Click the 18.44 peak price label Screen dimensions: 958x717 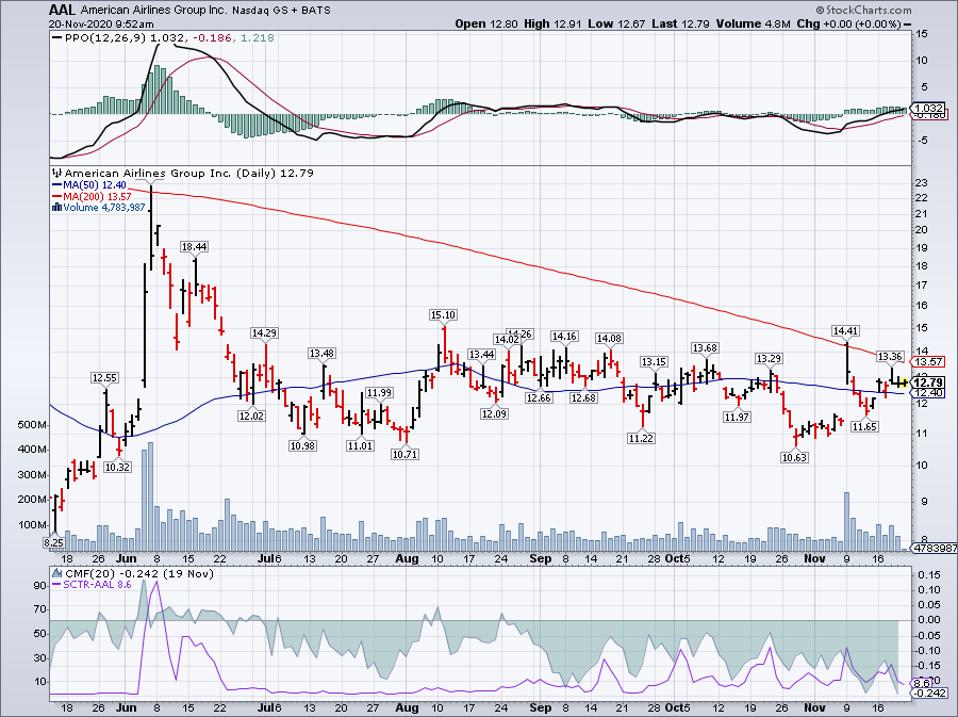click(194, 247)
